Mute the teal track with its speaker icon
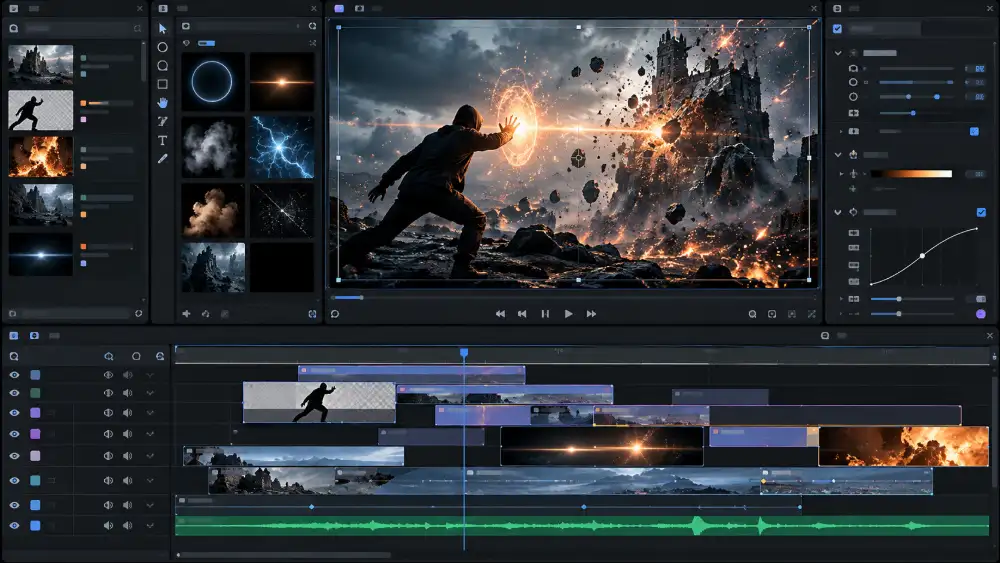The width and height of the screenshot is (1000, 563). [128, 480]
